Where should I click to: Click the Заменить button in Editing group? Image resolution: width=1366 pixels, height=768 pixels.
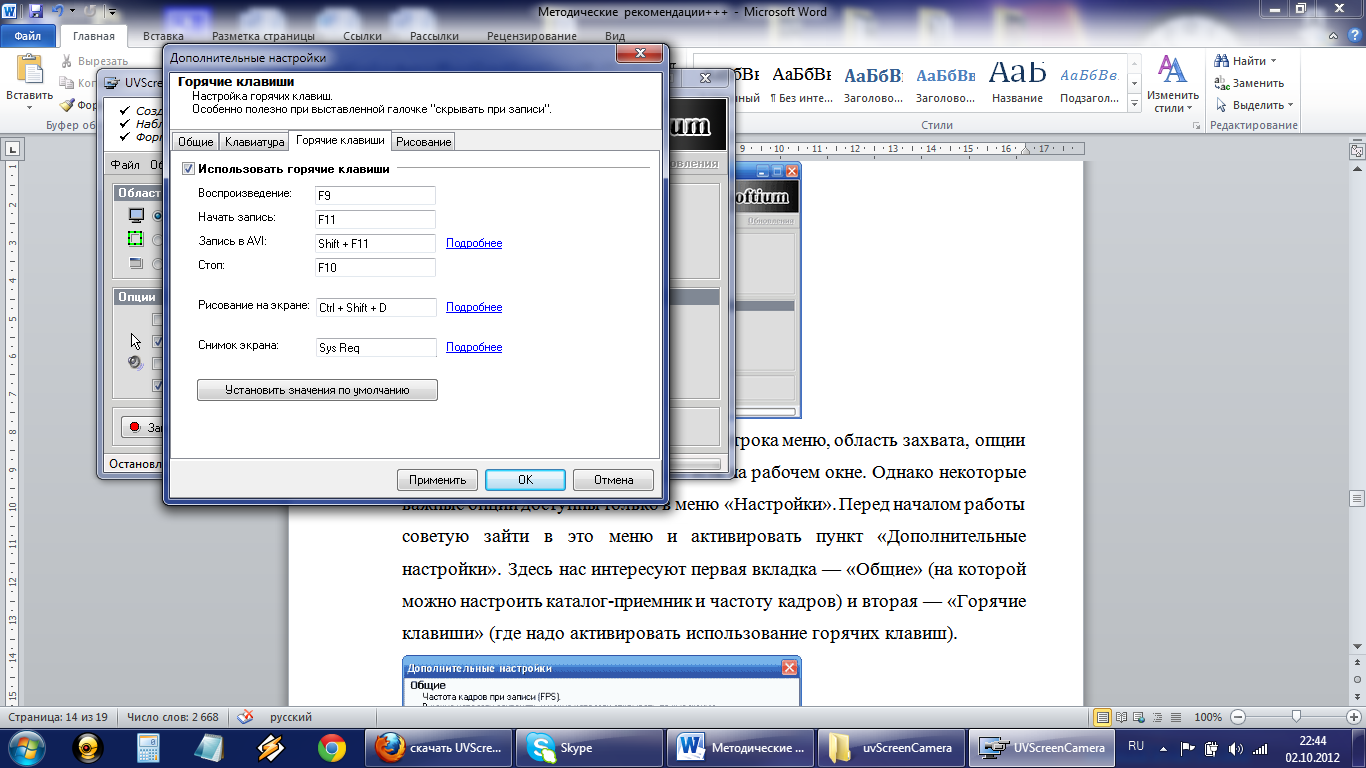[x=1250, y=83]
